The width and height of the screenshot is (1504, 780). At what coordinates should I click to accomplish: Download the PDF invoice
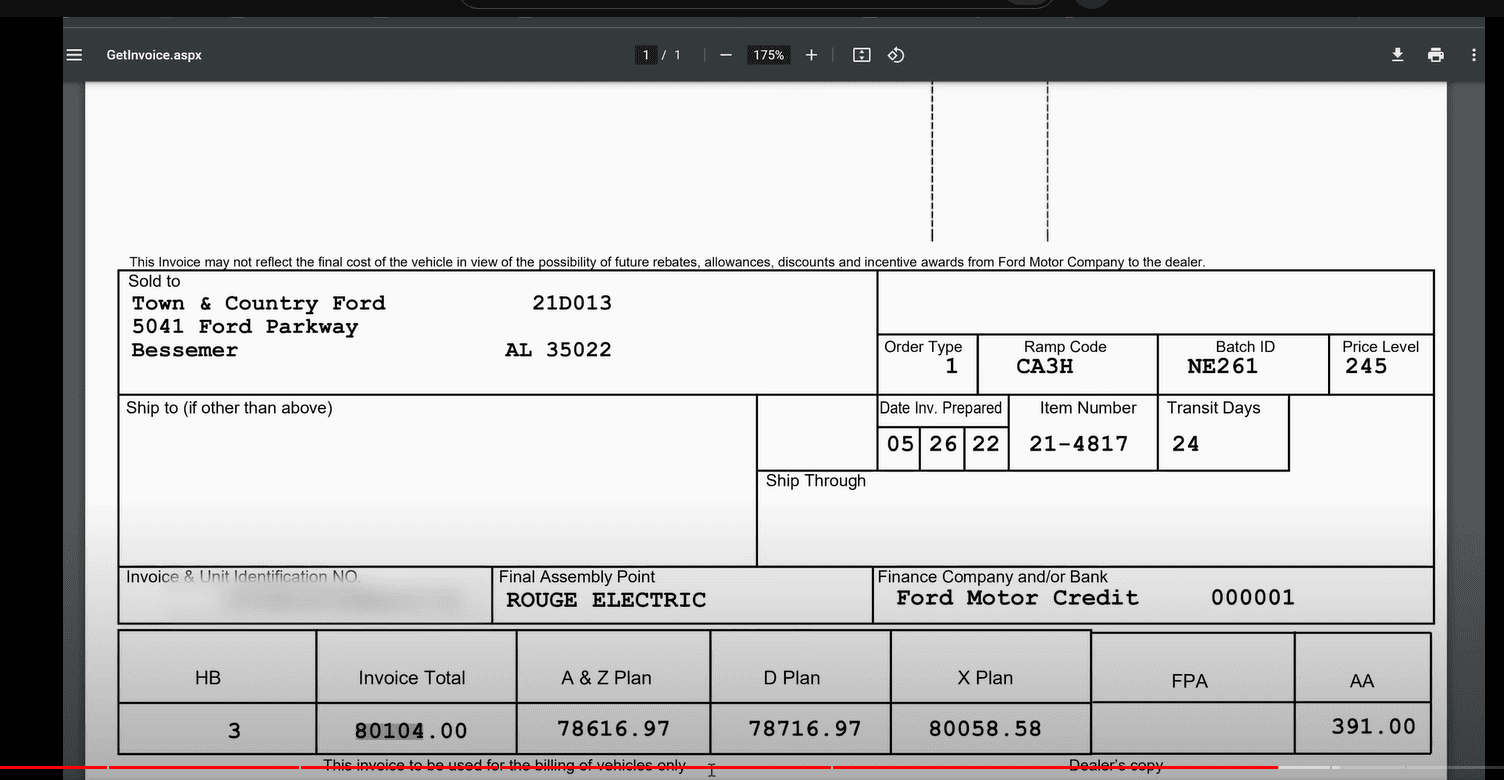1398,55
